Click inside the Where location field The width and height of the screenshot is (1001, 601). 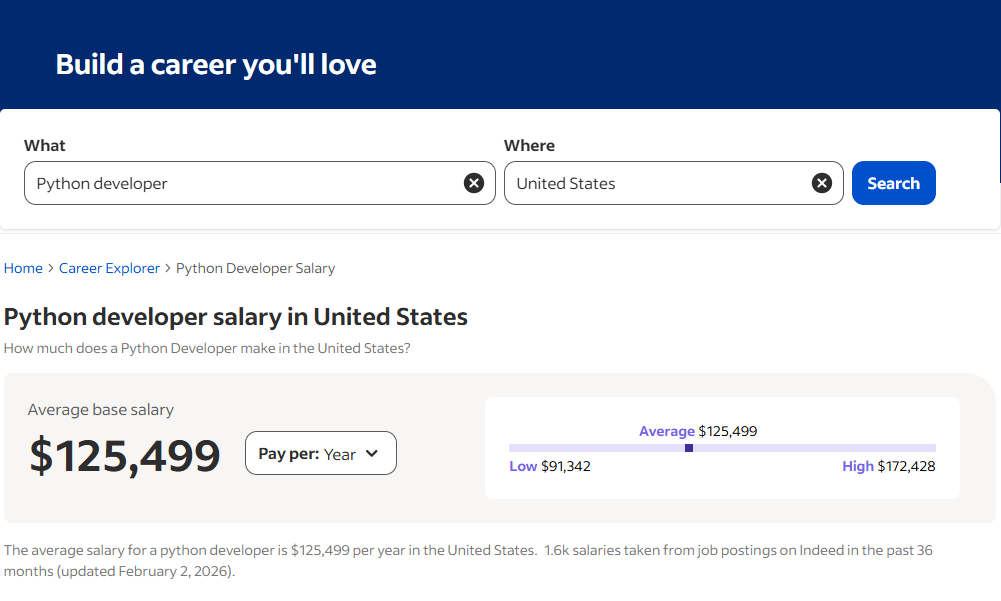point(650,182)
